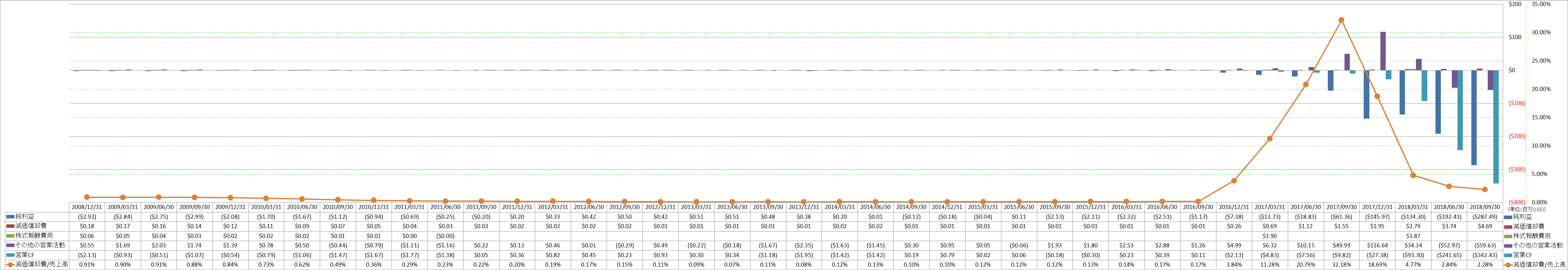The width and height of the screenshot is (1568, 270).
Task: Click the blue 純利益 bar for 2018/09/30
Action: pyautogui.click(x=1474, y=117)
